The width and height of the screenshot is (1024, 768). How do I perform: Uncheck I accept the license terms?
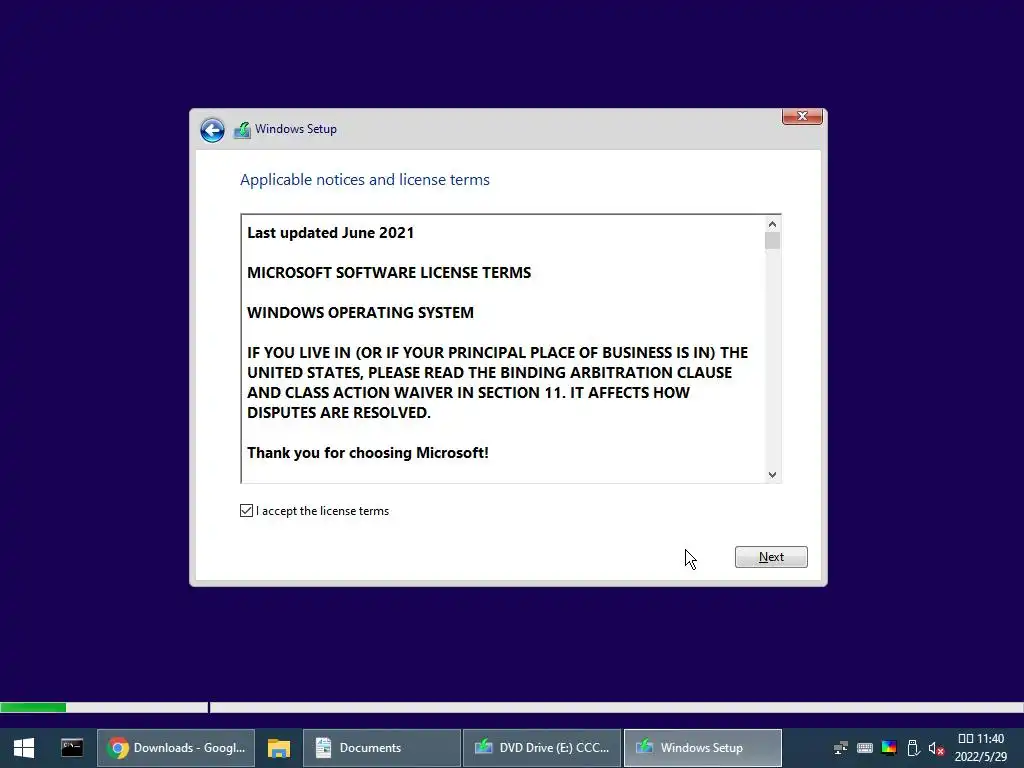[x=246, y=511]
